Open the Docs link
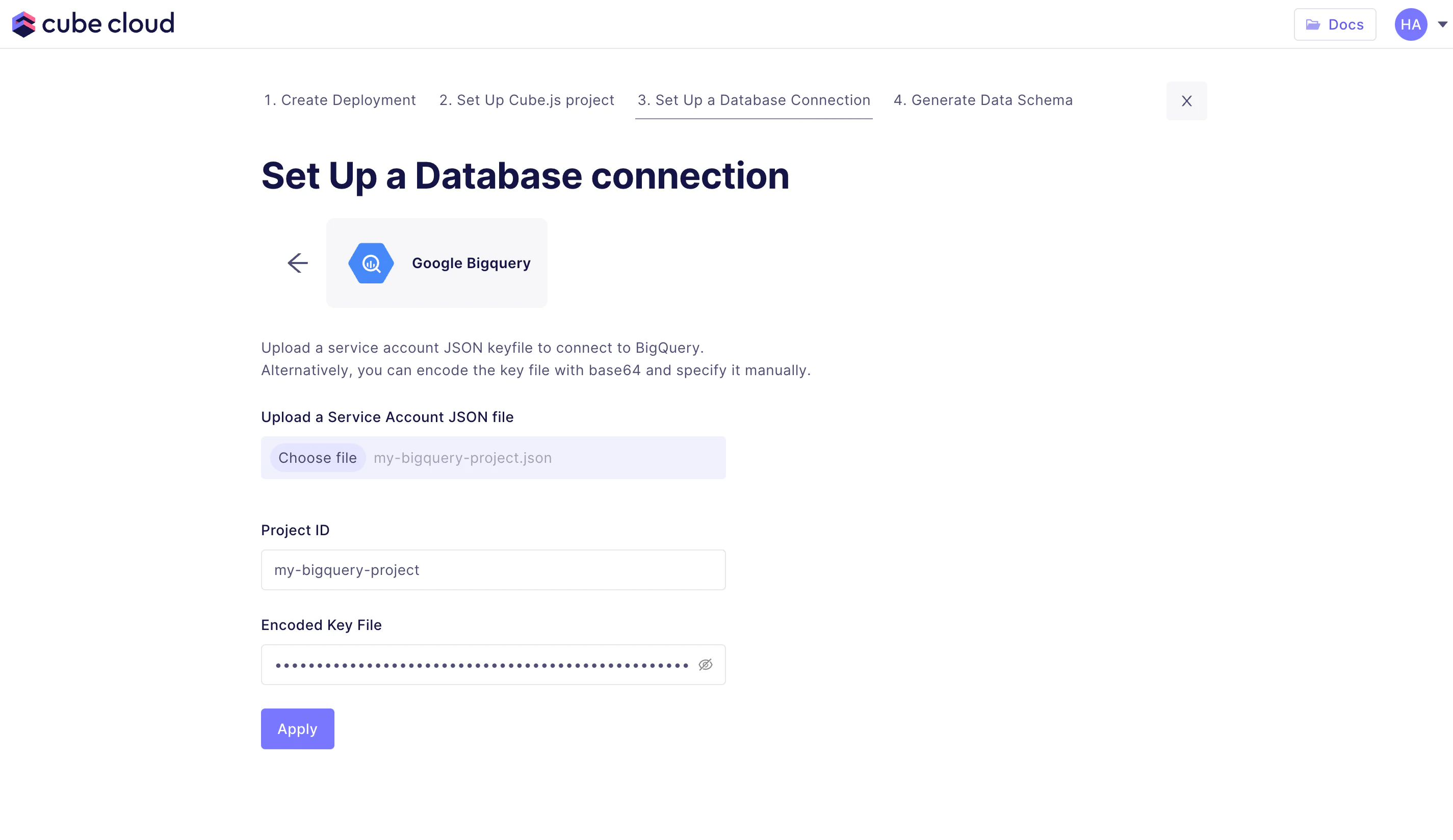 [1334, 24]
